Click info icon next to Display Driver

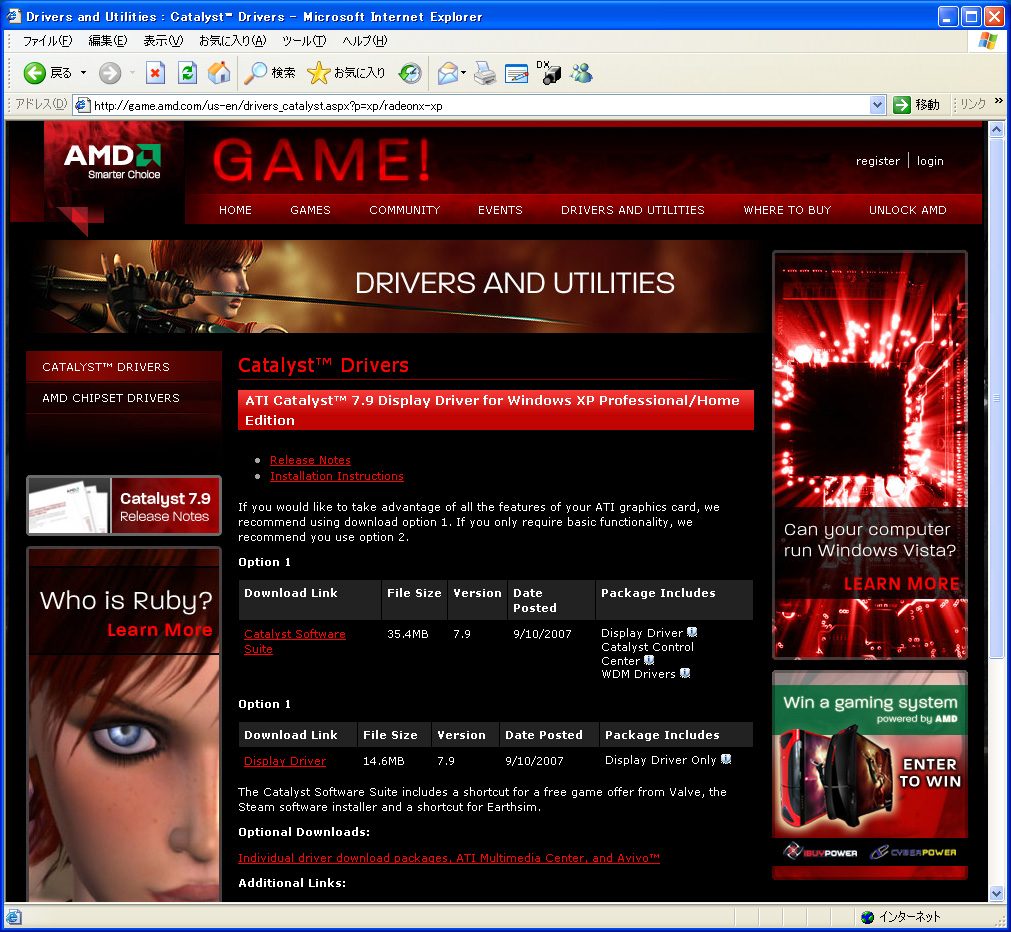(x=692, y=632)
